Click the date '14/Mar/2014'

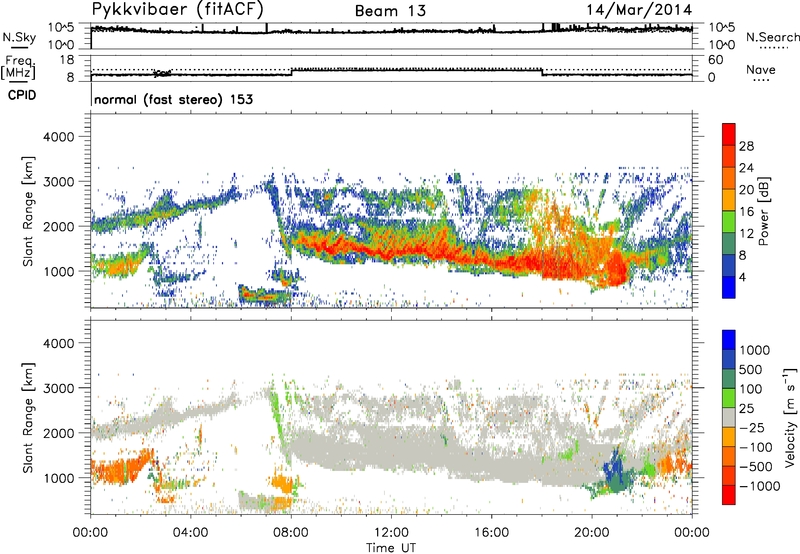tap(639, 10)
